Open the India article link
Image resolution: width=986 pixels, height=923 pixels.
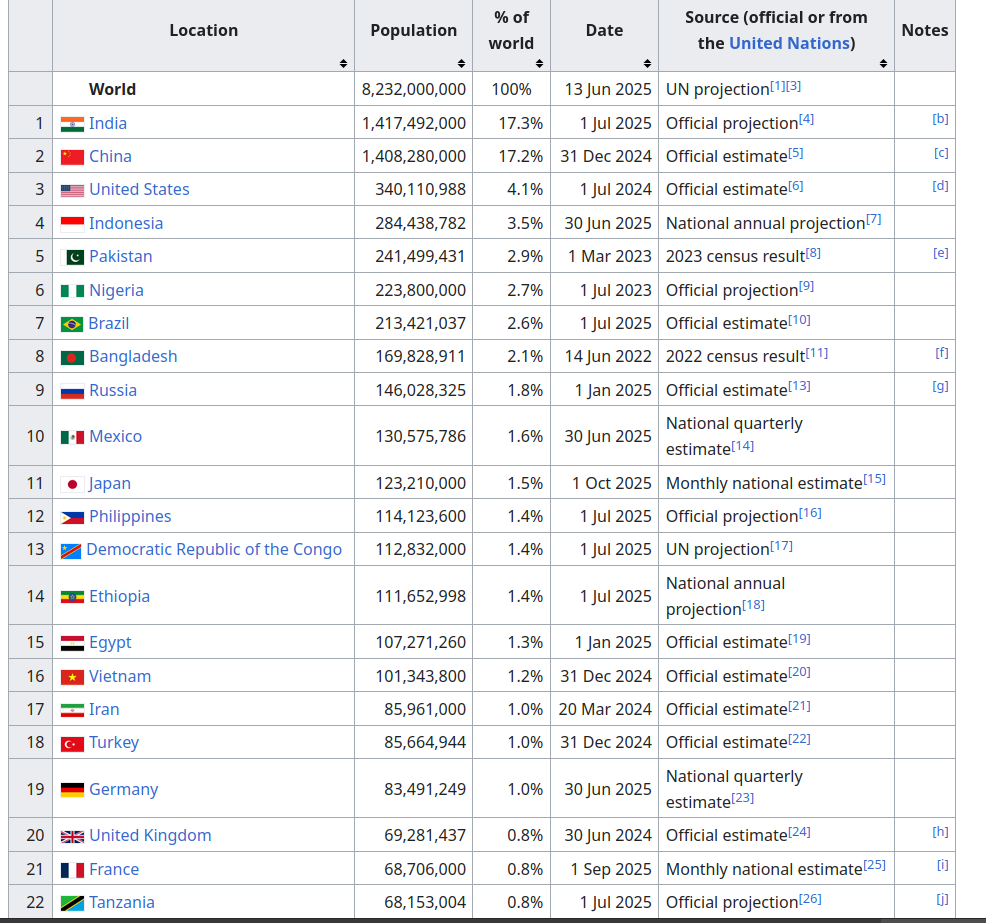click(x=108, y=123)
